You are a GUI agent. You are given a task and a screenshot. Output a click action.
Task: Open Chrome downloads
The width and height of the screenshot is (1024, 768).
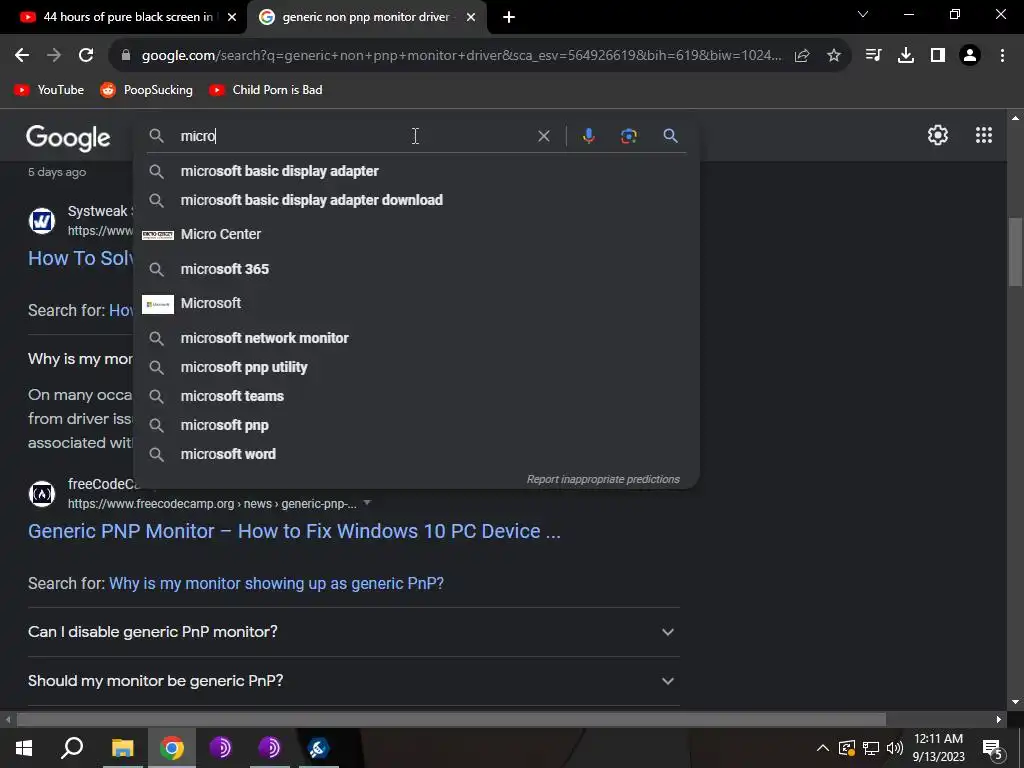click(x=906, y=56)
